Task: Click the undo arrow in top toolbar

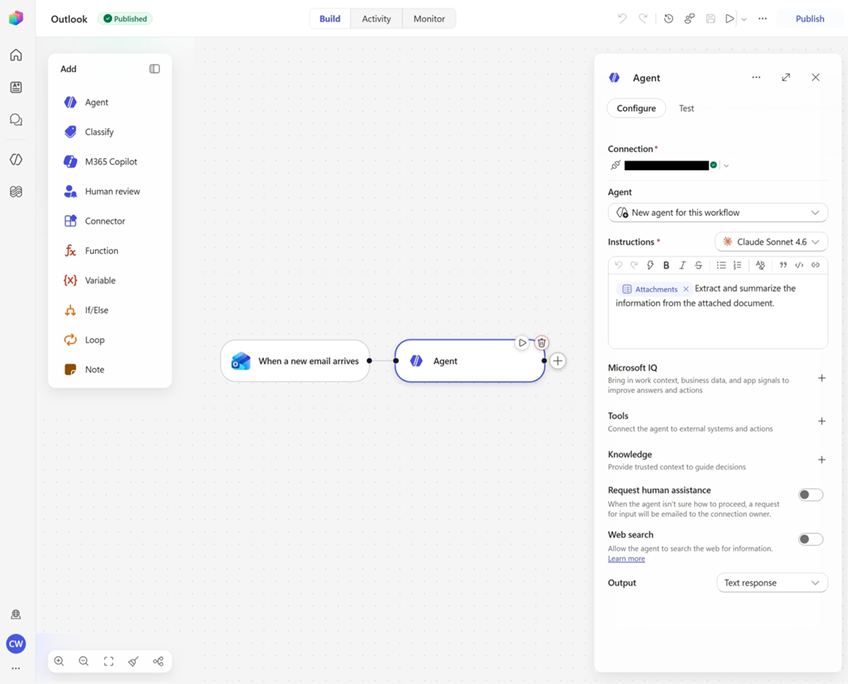Action: pos(622,18)
